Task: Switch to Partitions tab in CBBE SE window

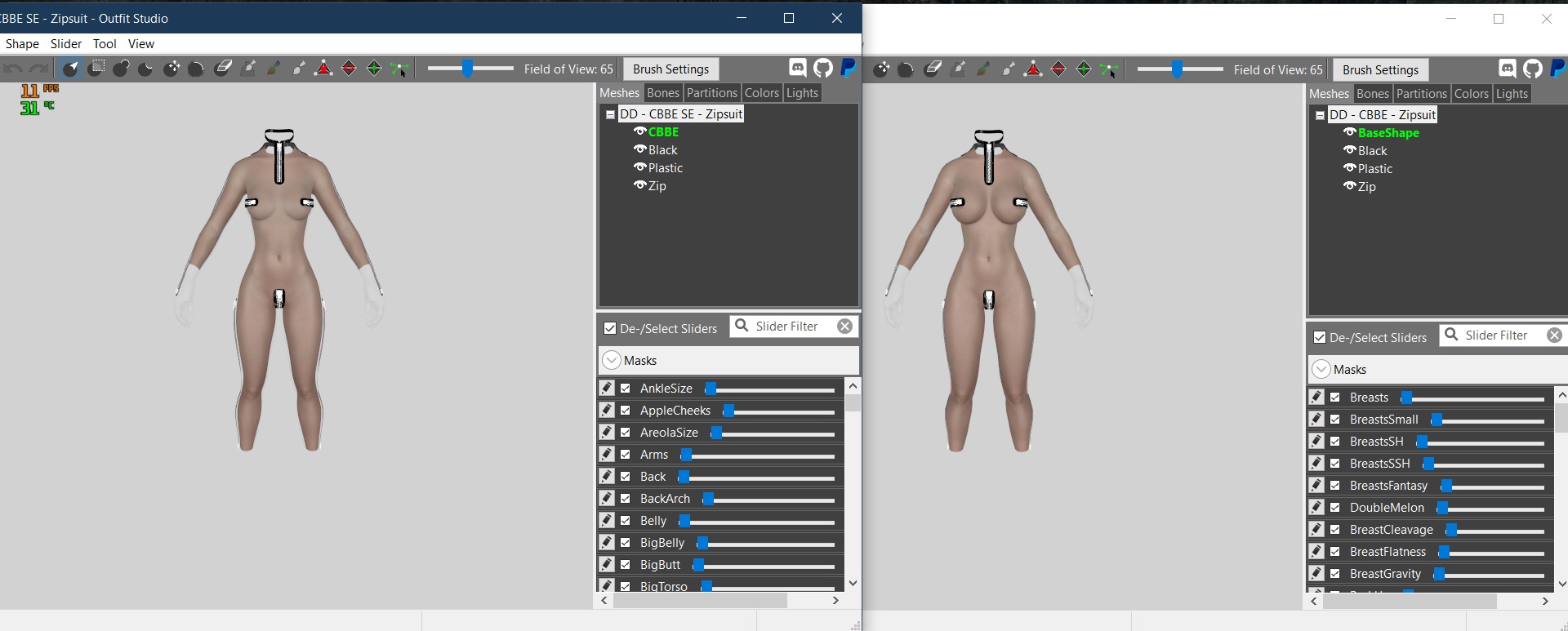Action: [x=712, y=93]
